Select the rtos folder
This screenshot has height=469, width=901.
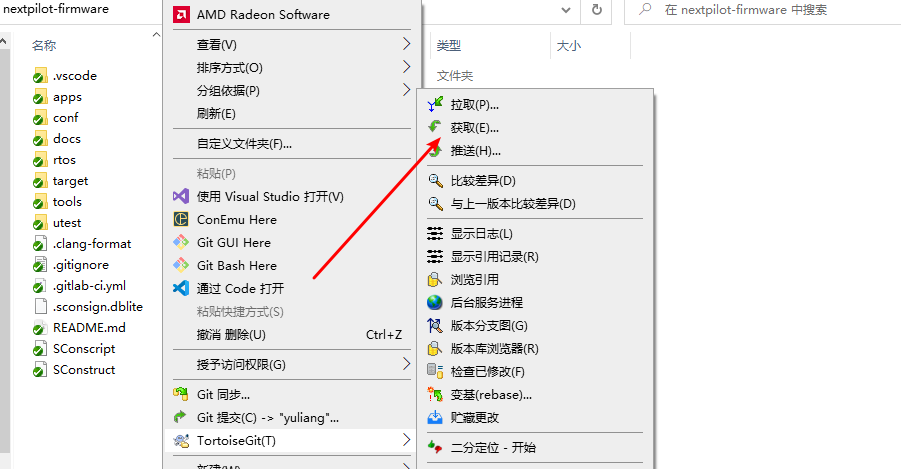pyautogui.click(x=55, y=160)
